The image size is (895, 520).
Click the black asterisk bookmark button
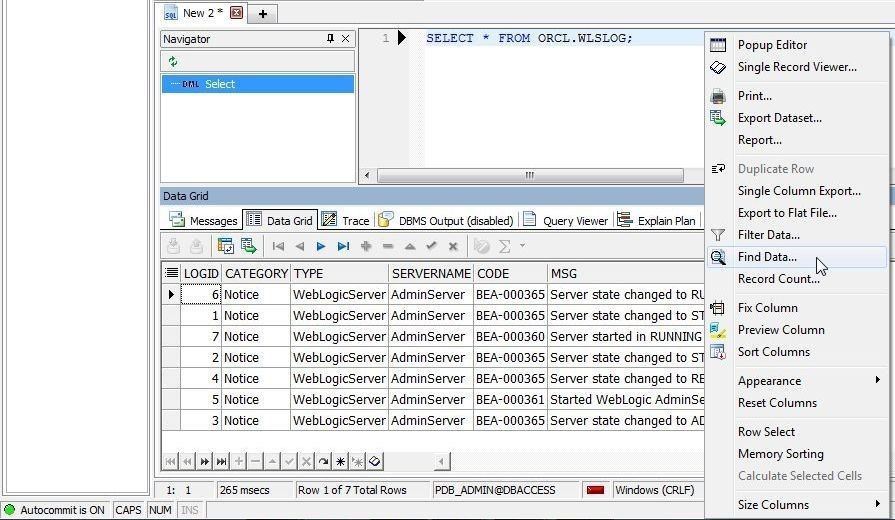(x=340, y=461)
